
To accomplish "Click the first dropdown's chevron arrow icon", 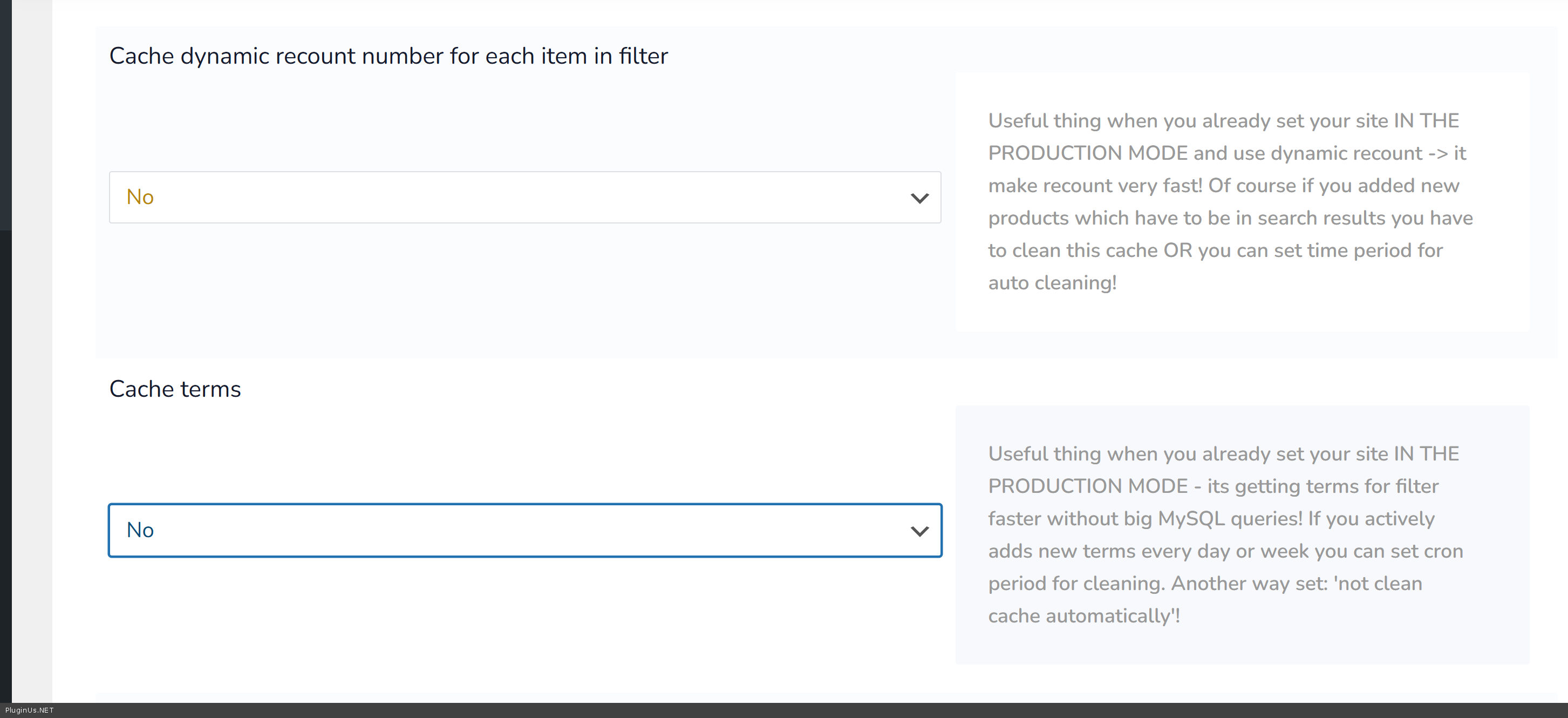I will [x=919, y=198].
